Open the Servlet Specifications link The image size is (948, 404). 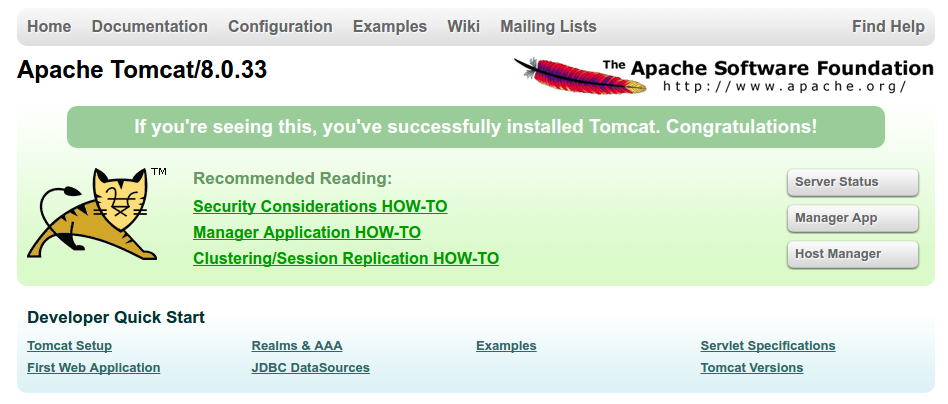click(x=768, y=346)
